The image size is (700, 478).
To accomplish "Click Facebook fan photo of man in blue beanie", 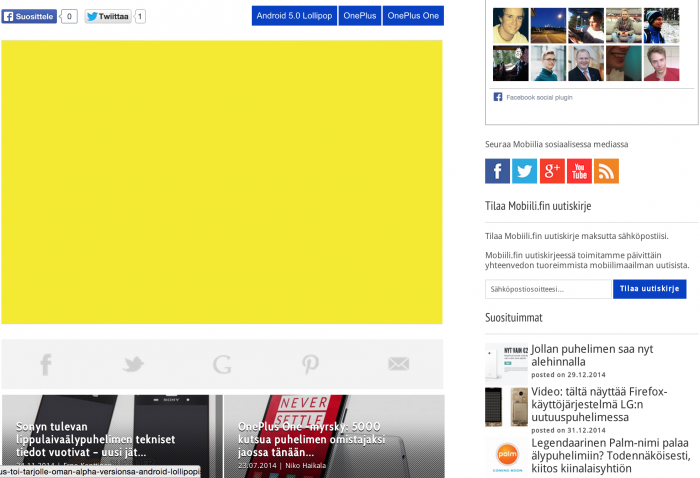I will 662,25.
